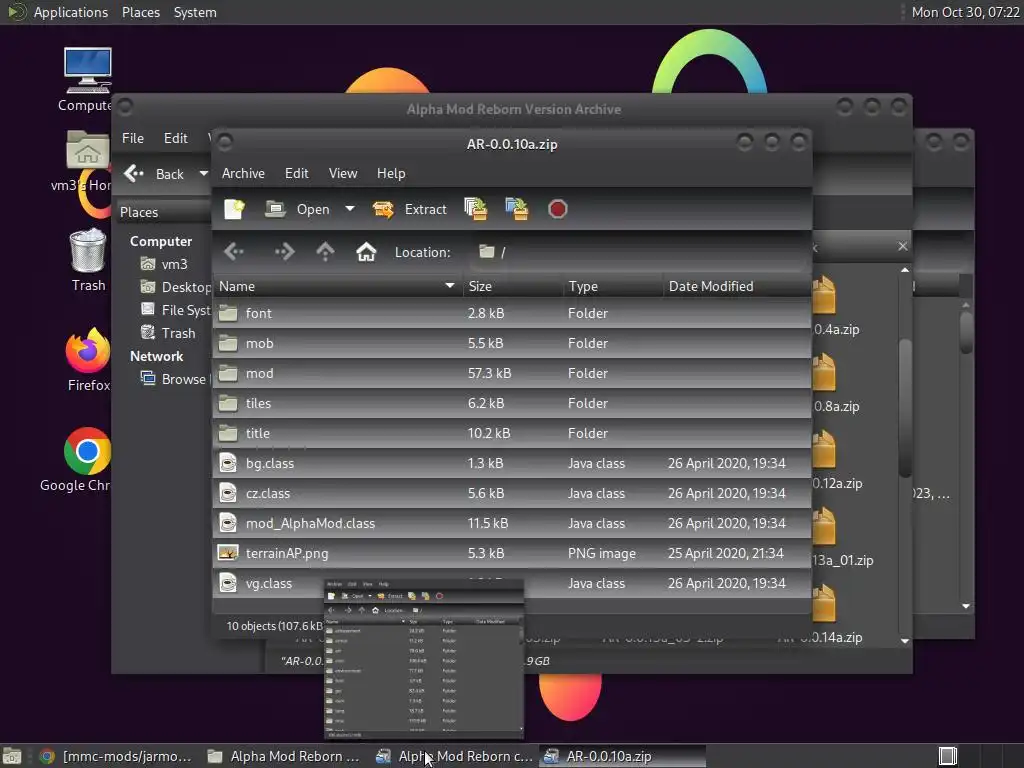Viewport: 1024px width, 768px height.
Task: Open the Applications menu in top panel
Action: pyautogui.click(x=71, y=12)
